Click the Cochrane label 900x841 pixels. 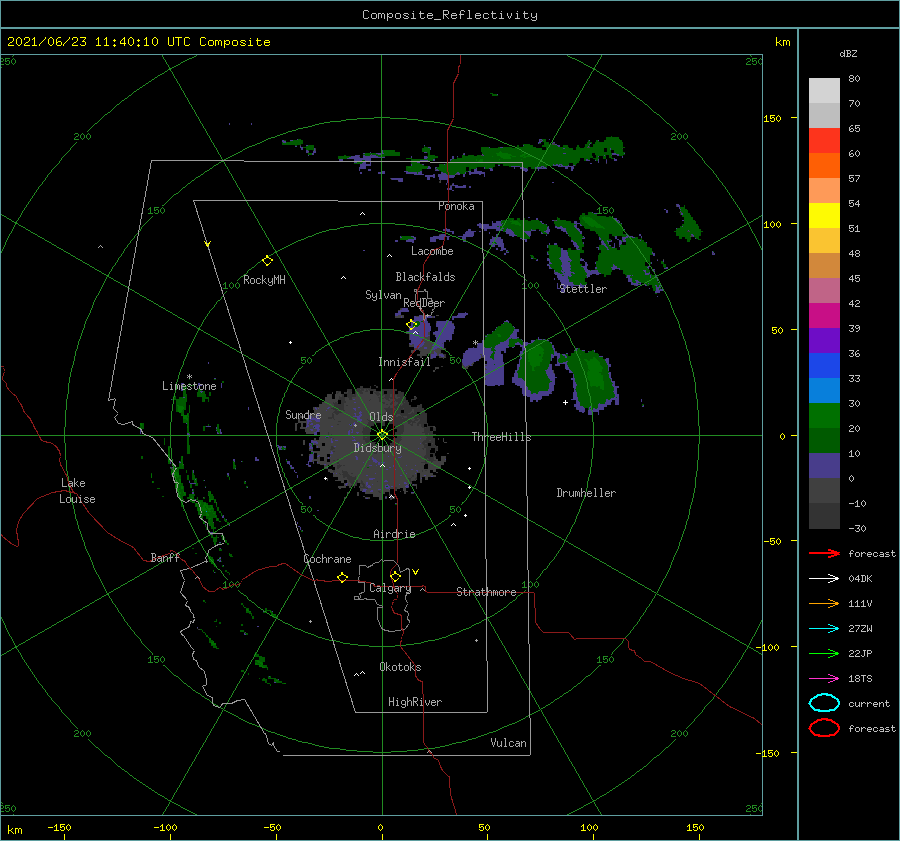[327, 559]
